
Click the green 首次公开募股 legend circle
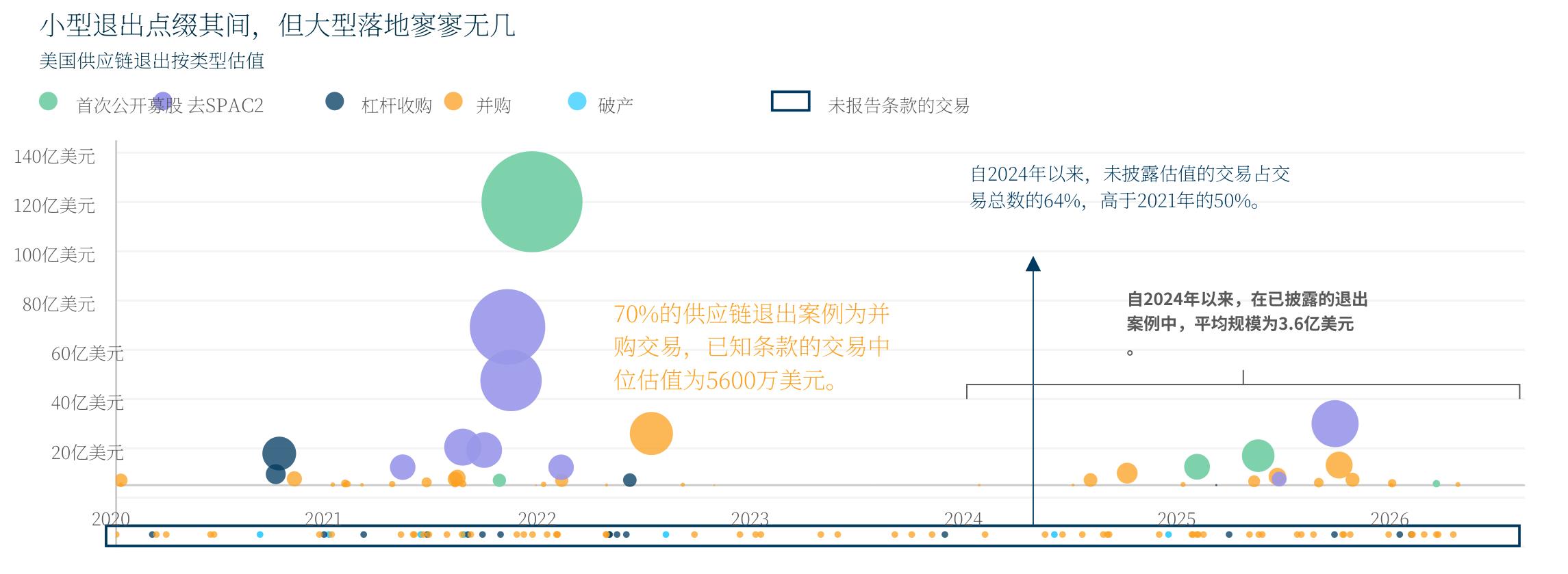(x=48, y=101)
